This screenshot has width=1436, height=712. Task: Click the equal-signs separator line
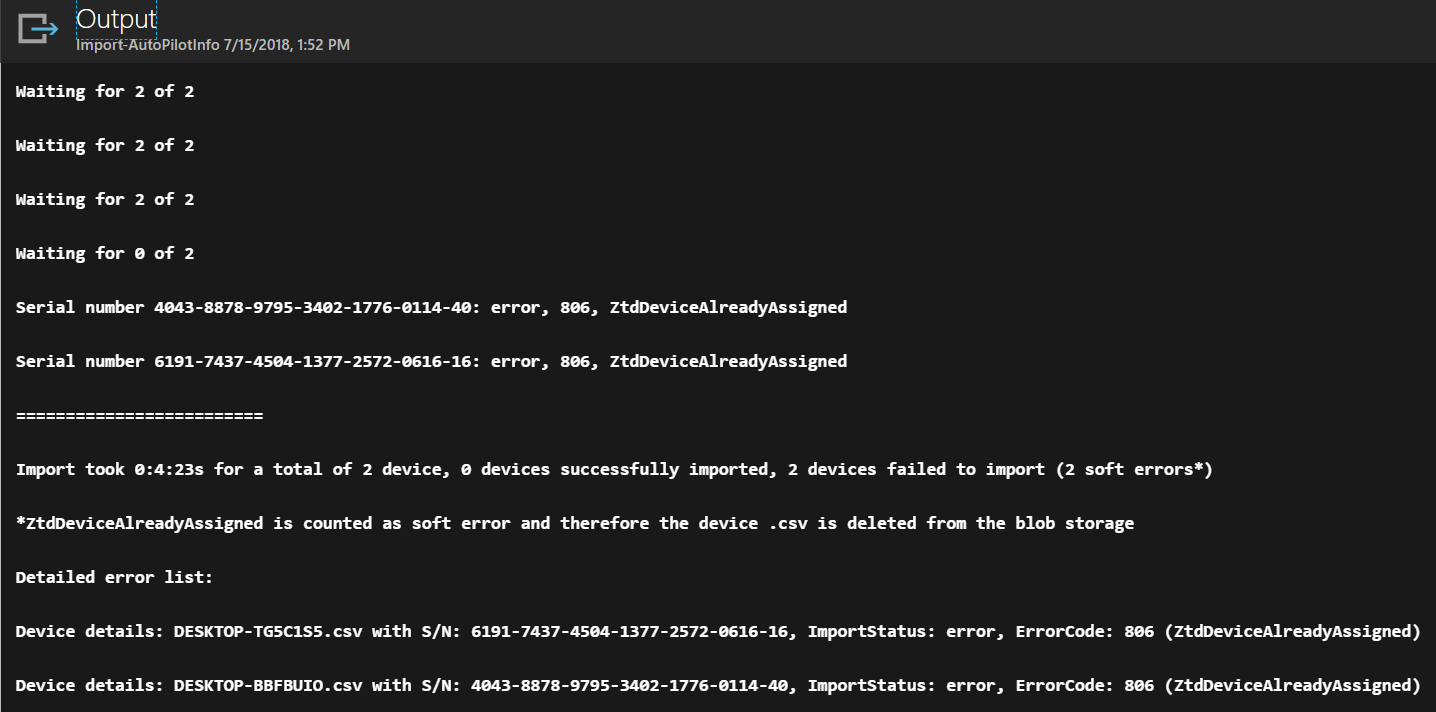(138, 414)
